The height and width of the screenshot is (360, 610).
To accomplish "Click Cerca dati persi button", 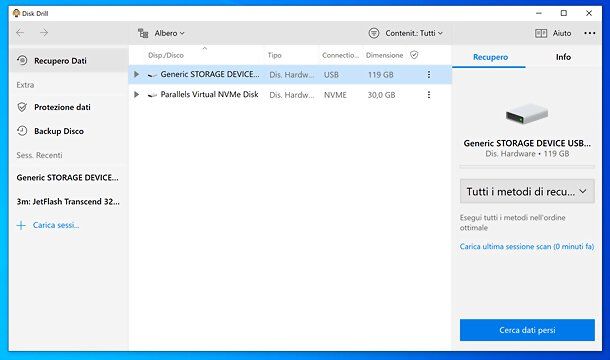I will [x=527, y=330].
